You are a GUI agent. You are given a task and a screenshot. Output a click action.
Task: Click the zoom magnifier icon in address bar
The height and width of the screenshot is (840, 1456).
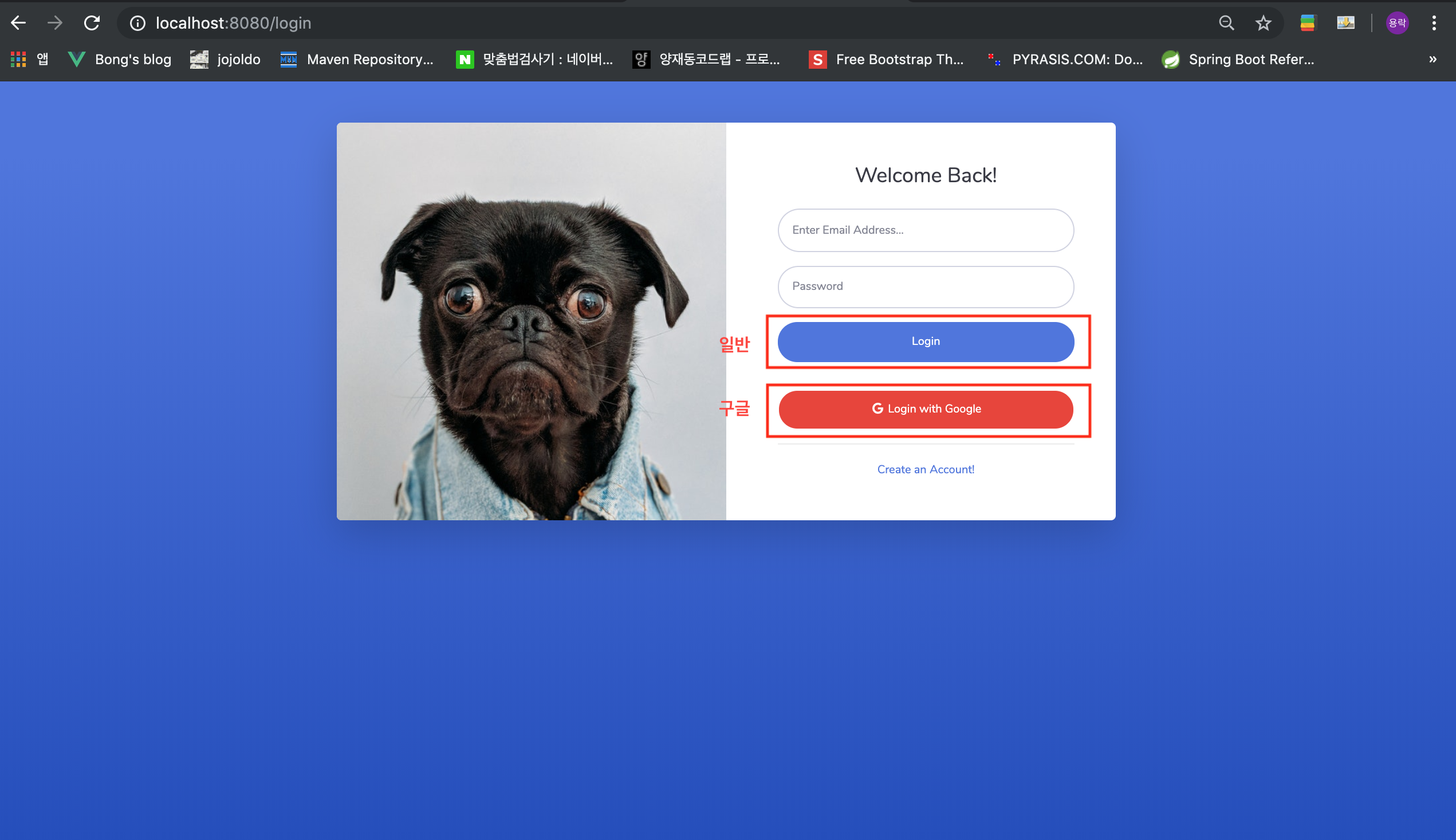1226,23
